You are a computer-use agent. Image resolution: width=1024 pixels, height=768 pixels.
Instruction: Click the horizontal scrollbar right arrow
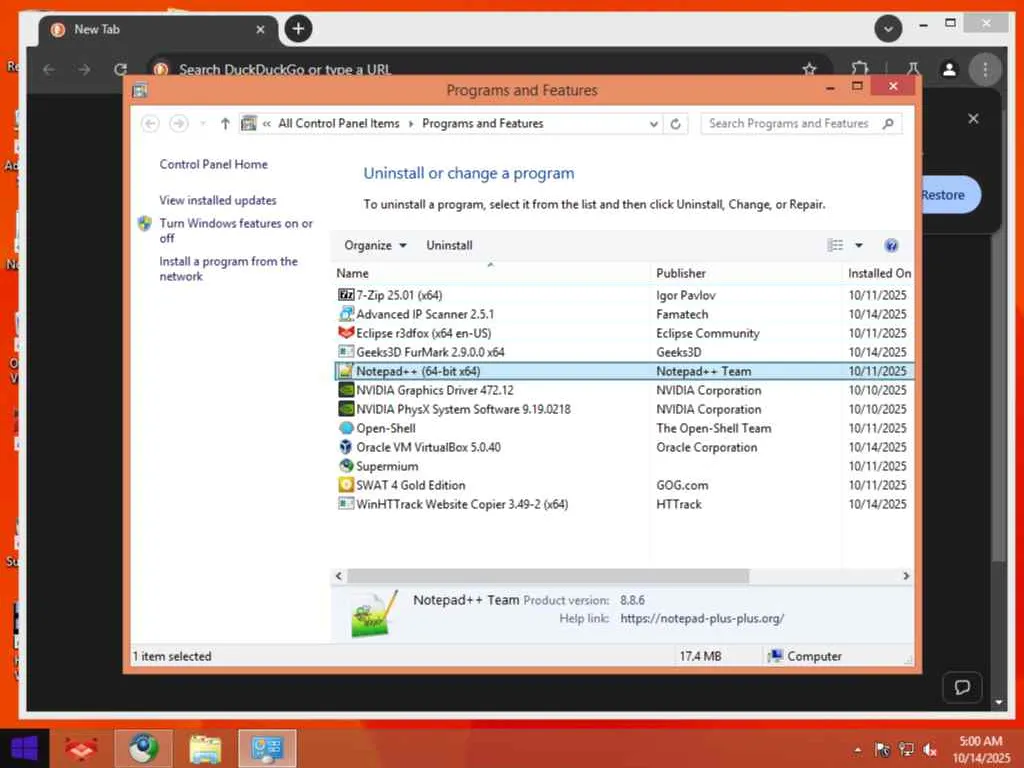coord(906,576)
